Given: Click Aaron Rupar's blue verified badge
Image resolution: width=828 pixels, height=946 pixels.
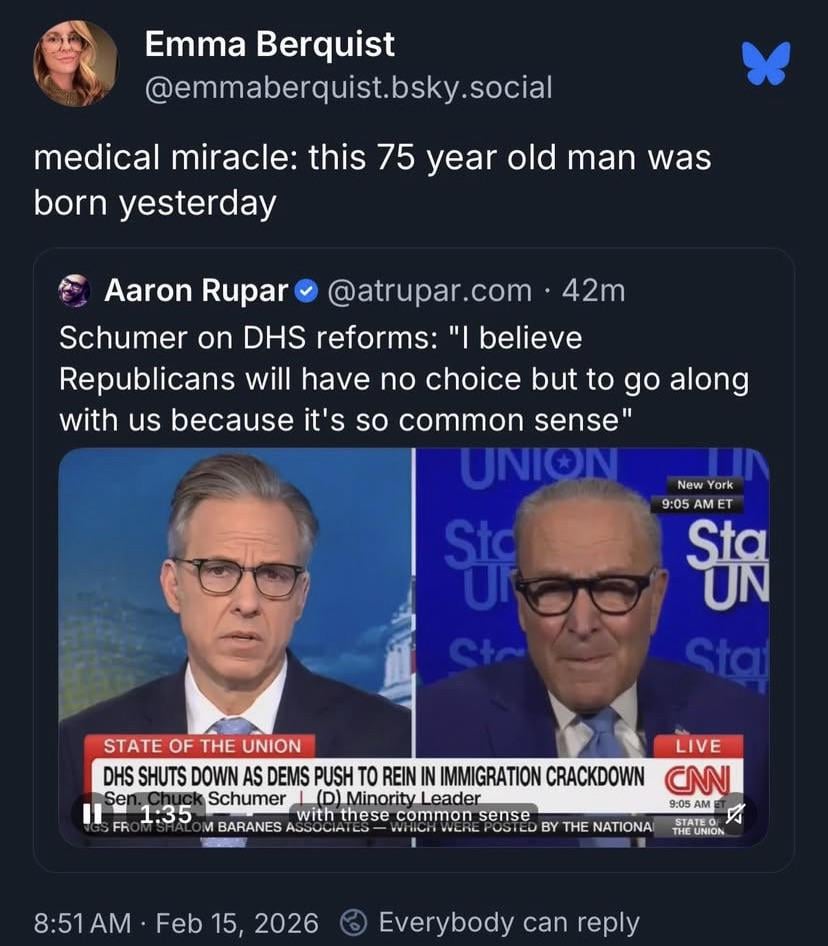Looking at the screenshot, I should coord(308,291).
